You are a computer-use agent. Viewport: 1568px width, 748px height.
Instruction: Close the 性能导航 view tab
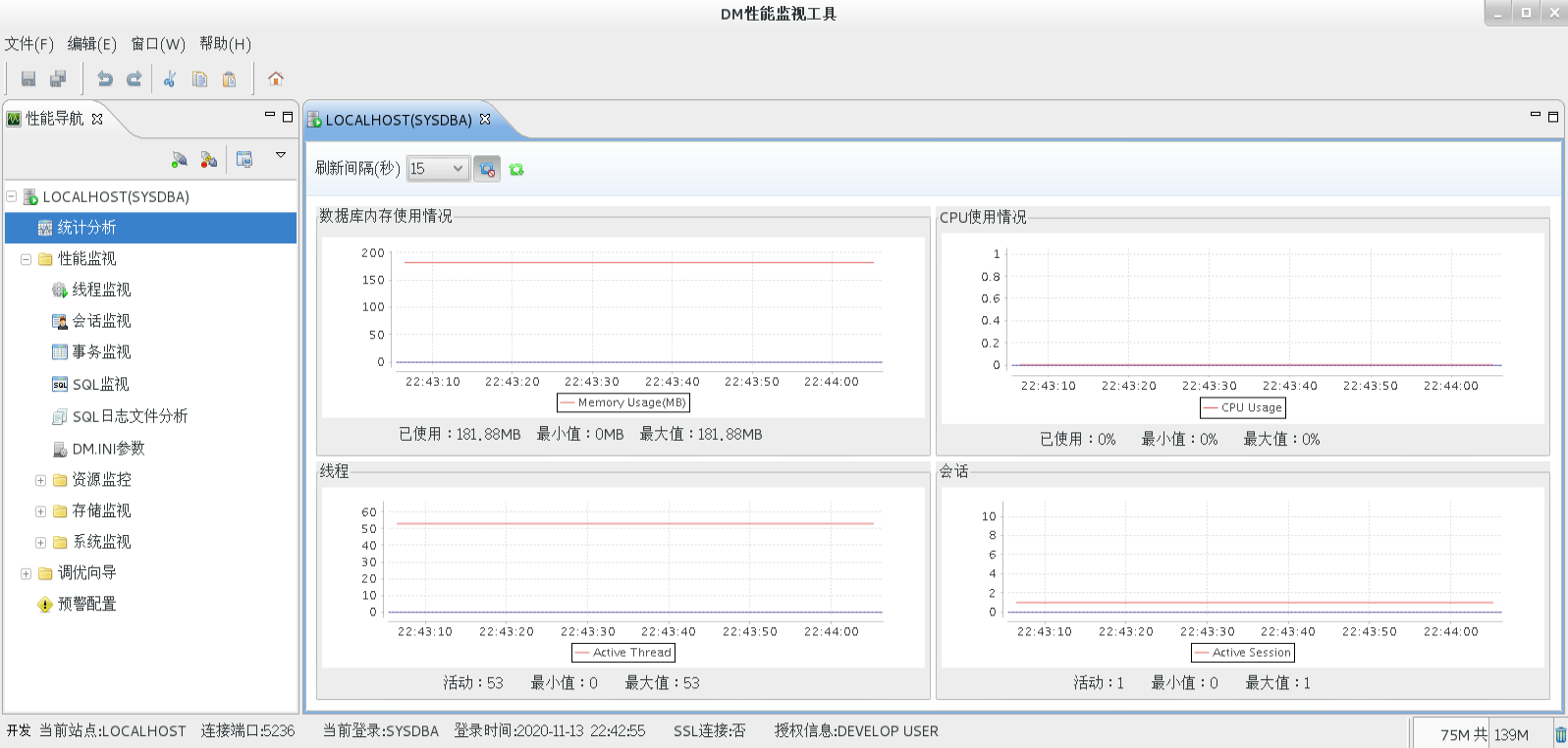[x=97, y=119]
